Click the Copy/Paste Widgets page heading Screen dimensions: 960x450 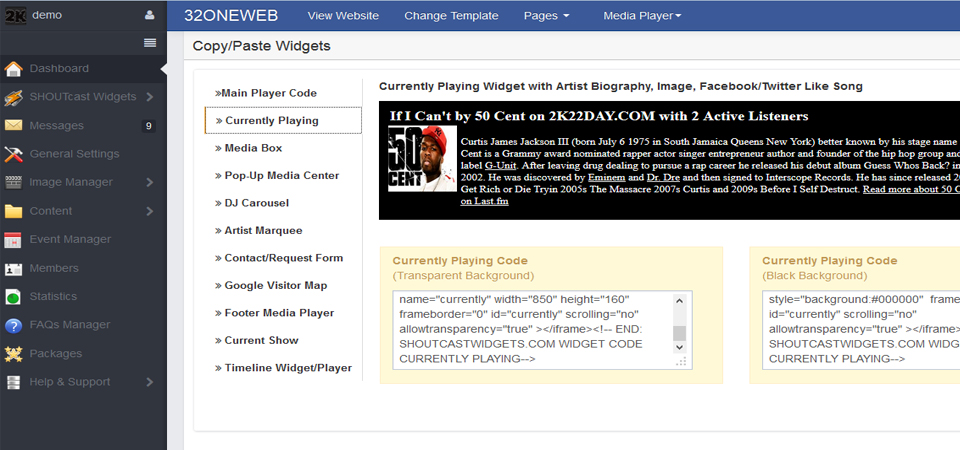pyautogui.click(x=261, y=46)
